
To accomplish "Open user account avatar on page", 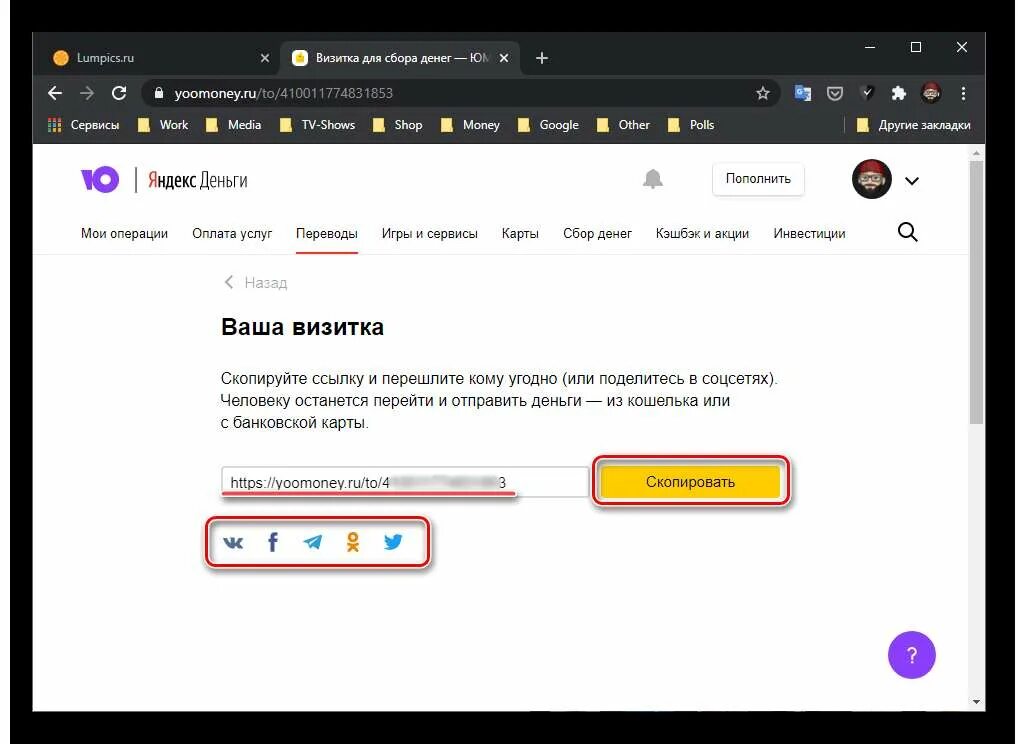I will [871, 179].
